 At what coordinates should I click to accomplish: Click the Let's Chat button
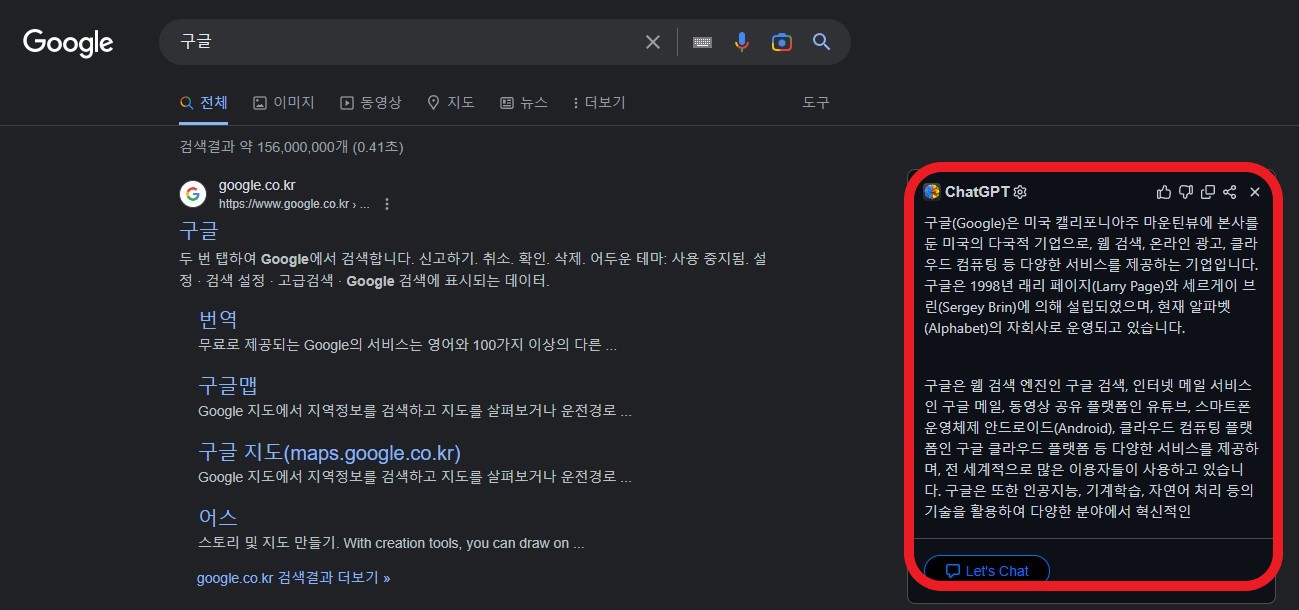point(987,570)
